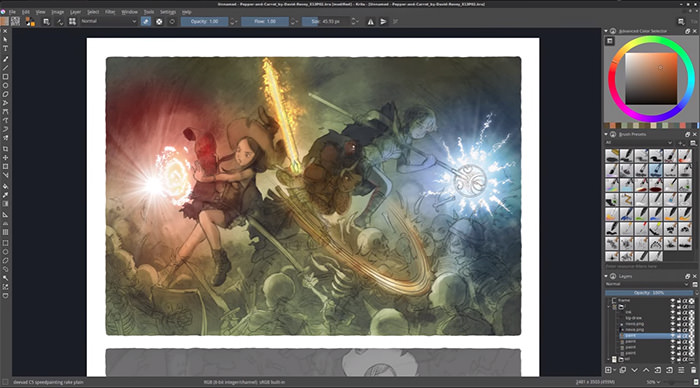Expand the group layer below frame
Image resolution: width=700 pixels, height=388 pixels.
608,307
